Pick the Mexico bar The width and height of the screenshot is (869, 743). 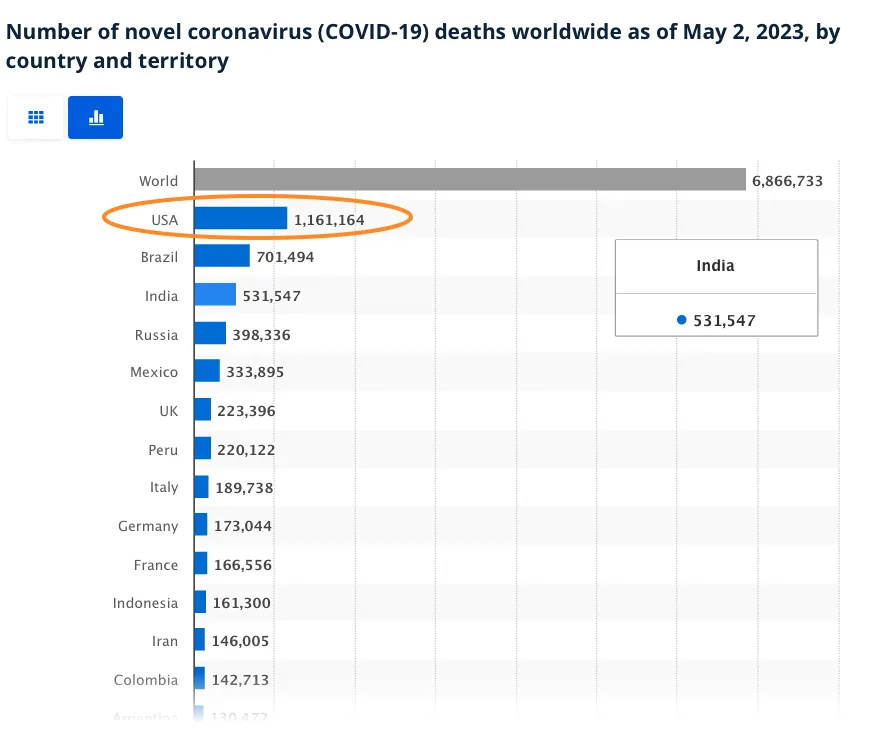pyautogui.click(x=207, y=372)
